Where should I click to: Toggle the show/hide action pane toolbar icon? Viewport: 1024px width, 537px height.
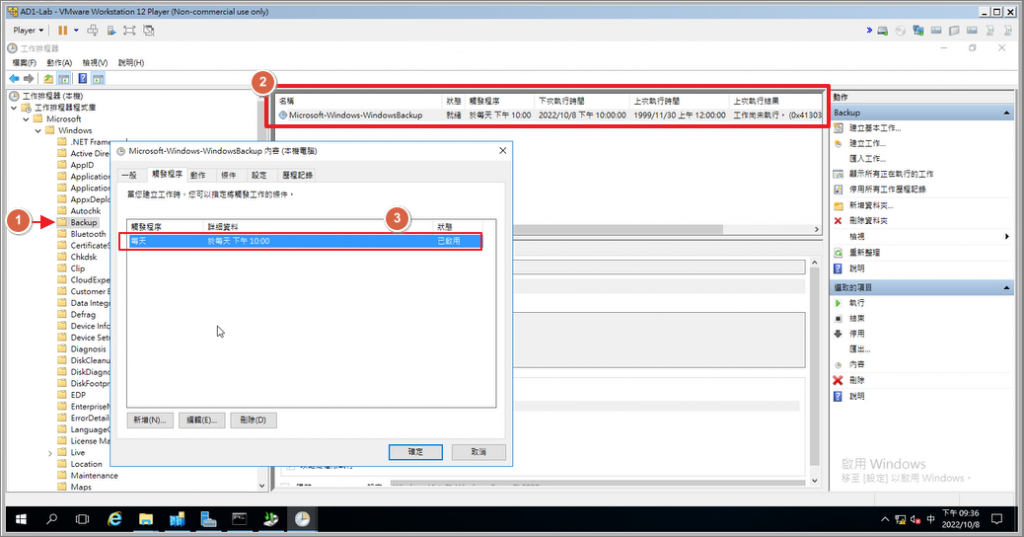click(x=98, y=78)
